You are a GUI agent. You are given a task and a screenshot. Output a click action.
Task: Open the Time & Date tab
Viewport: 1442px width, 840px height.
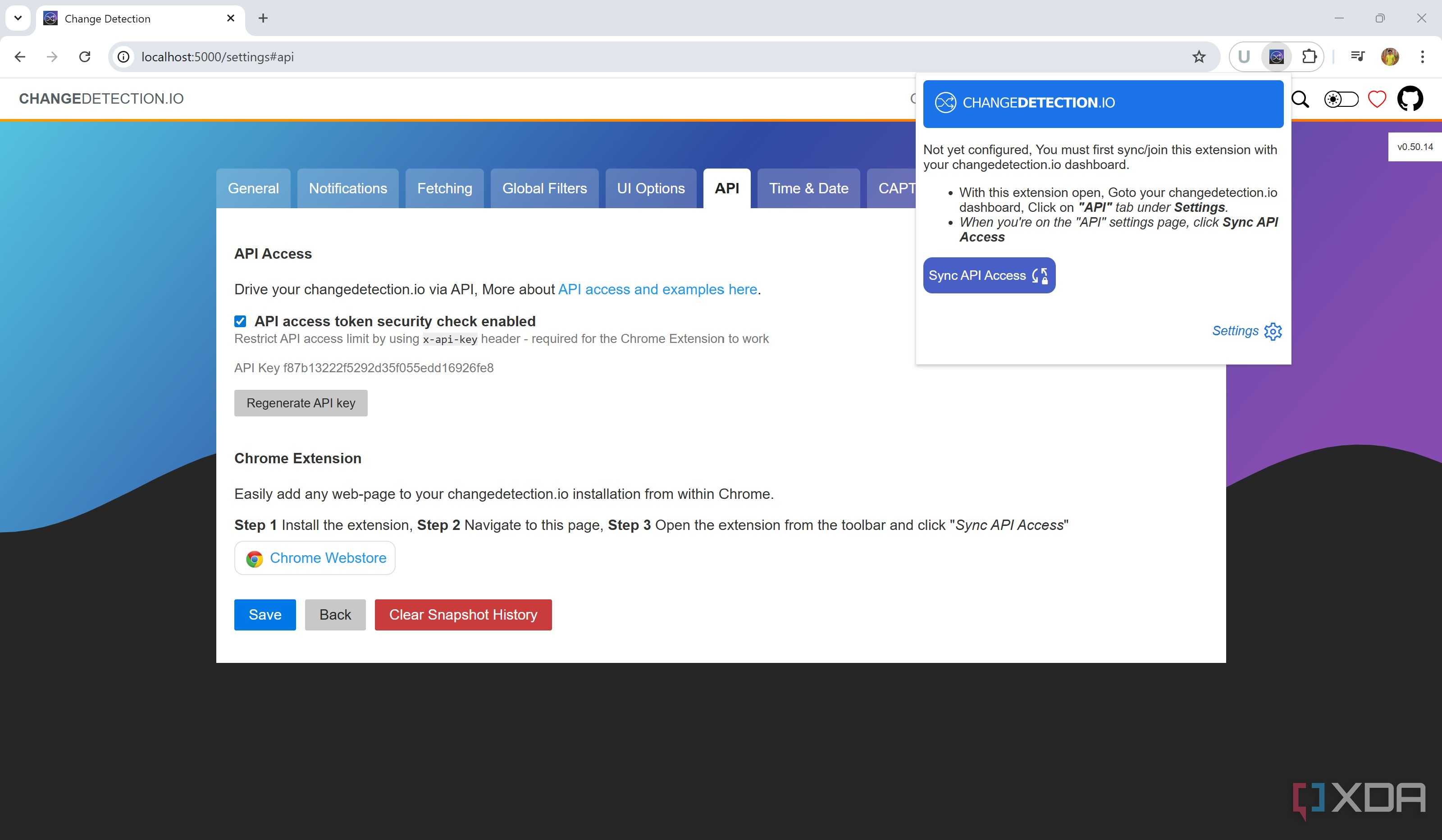tap(808, 188)
